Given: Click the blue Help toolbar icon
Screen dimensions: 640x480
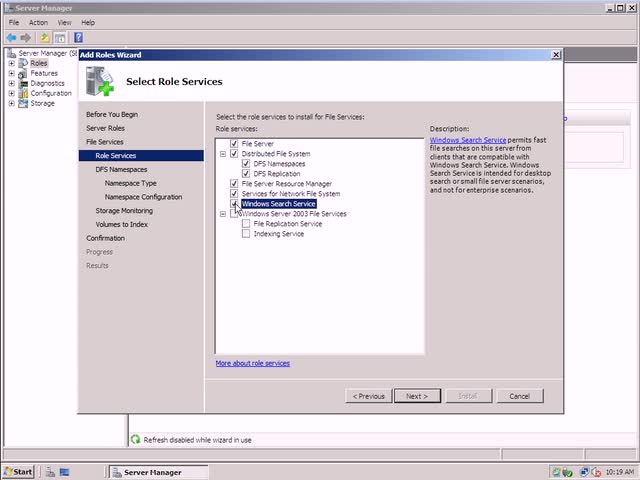Looking at the screenshot, I should coord(78,38).
